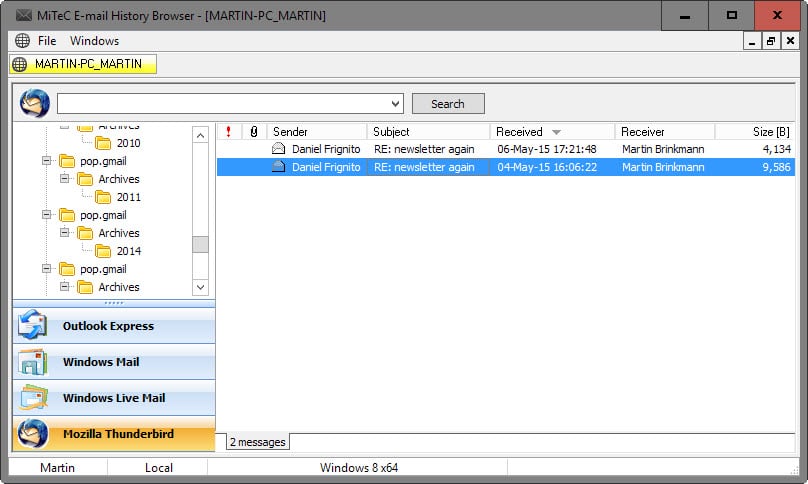Screen dimensions: 808x484
Task: Collapse the Archives node containing 2014
Action: tap(64, 232)
